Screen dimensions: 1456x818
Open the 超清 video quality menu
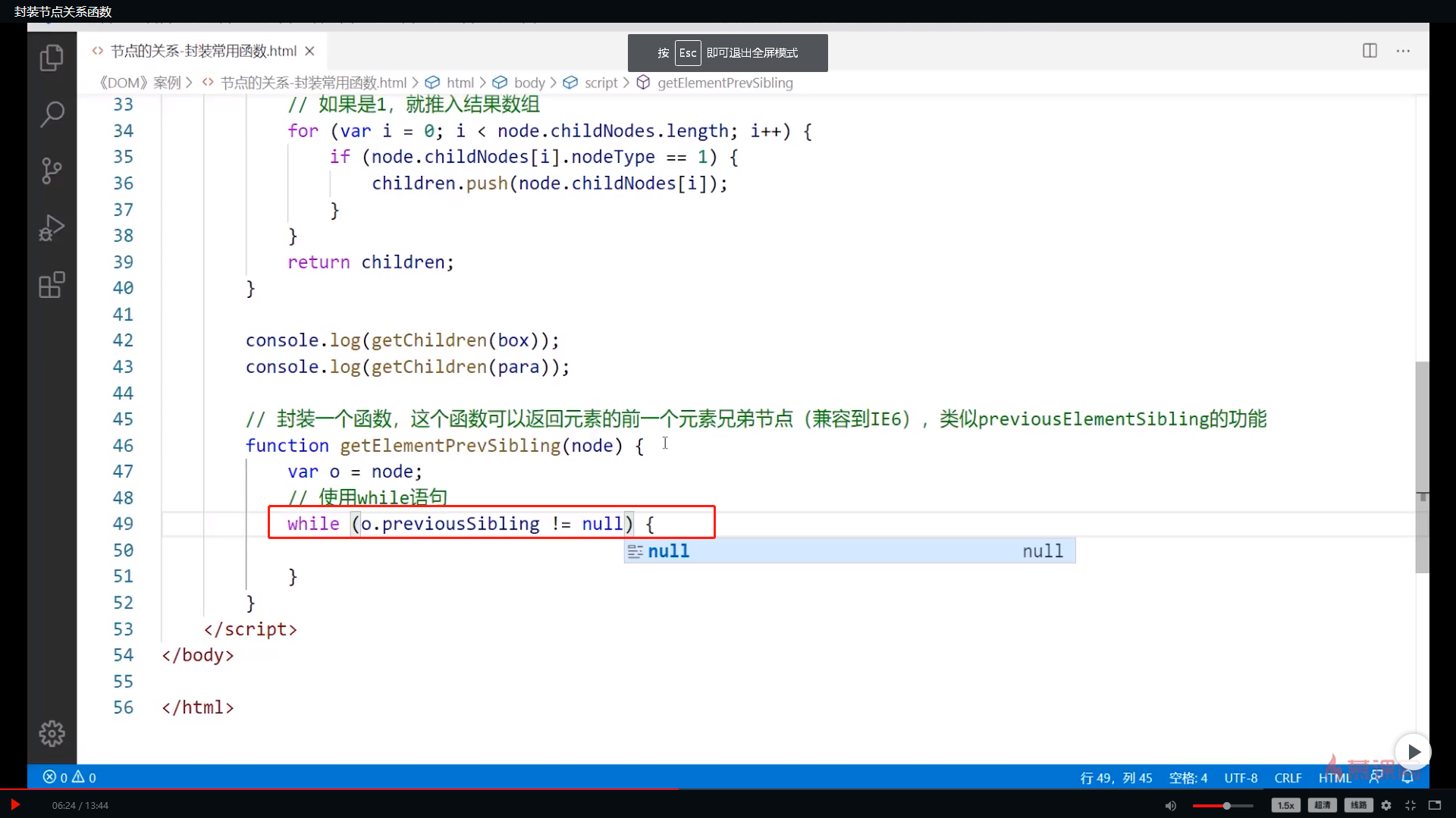(1322, 805)
